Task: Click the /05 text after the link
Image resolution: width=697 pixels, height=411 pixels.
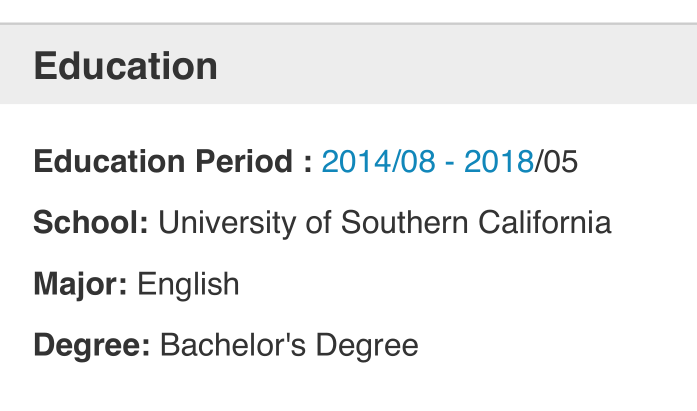Action: click(557, 161)
